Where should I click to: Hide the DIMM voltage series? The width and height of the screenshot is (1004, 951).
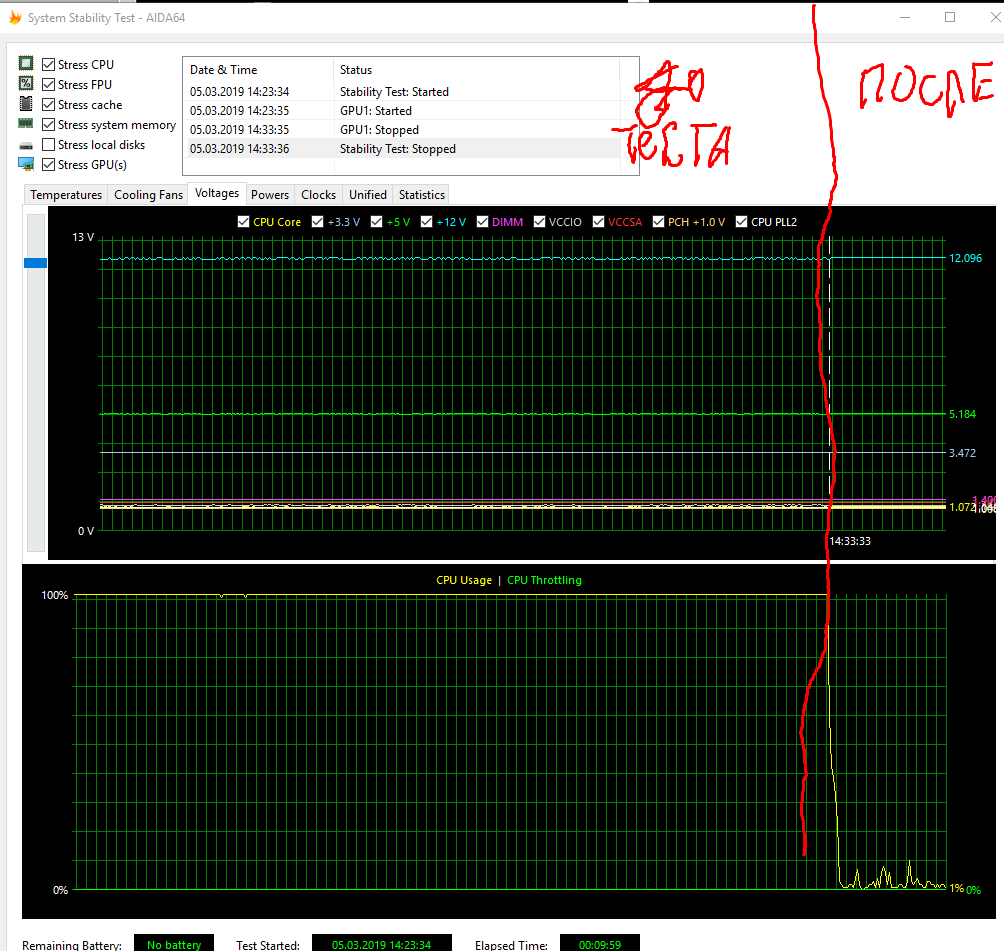[482, 222]
